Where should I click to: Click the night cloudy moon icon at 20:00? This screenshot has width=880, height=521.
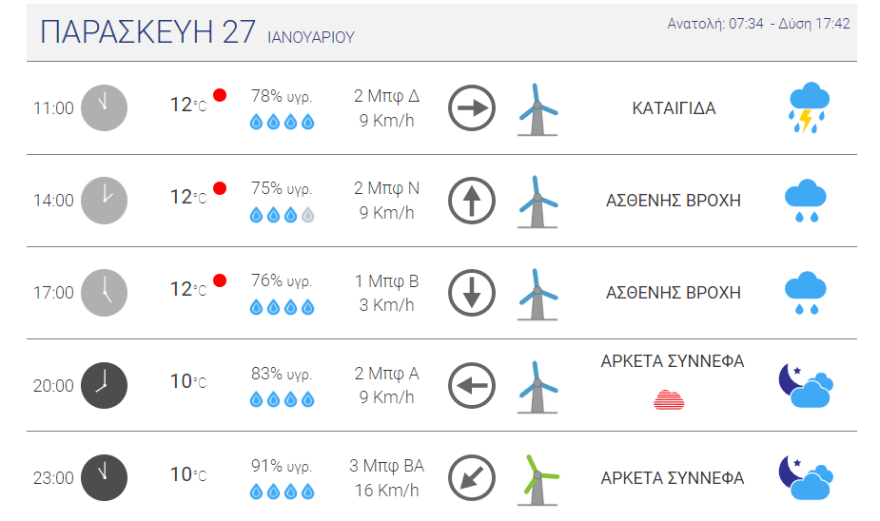(806, 386)
